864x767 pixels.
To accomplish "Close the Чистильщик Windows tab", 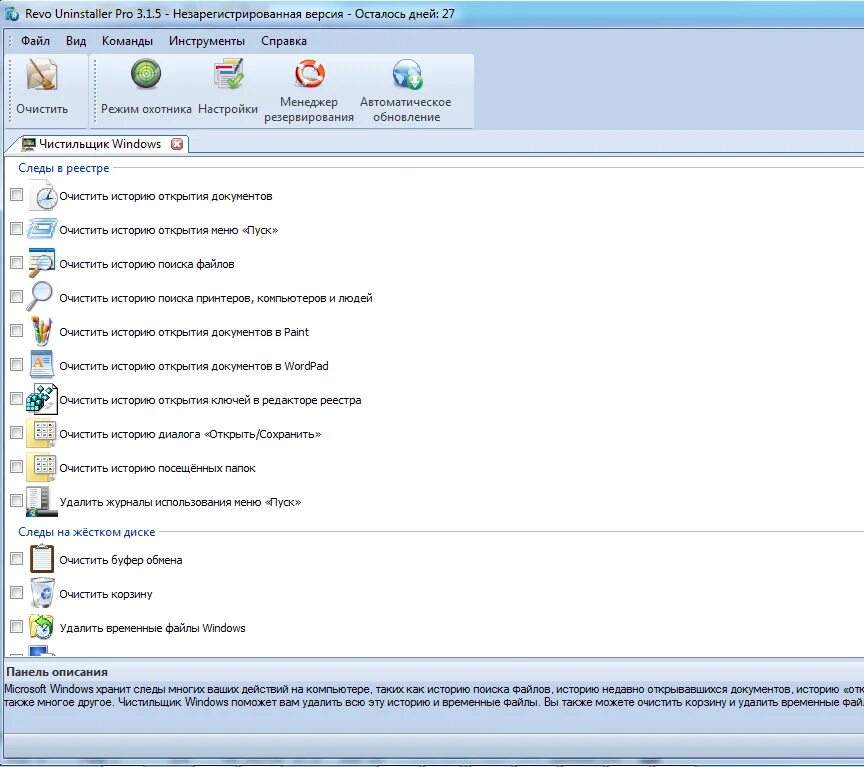I will [x=177, y=144].
